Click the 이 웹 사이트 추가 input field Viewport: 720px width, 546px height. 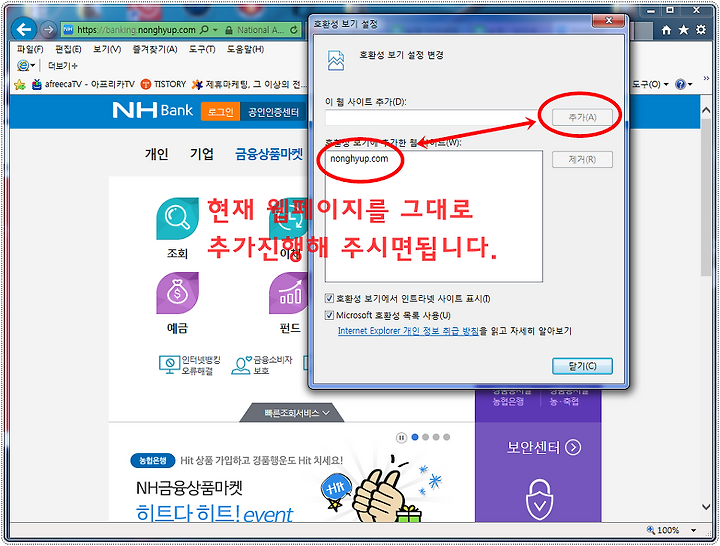point(433,118)
